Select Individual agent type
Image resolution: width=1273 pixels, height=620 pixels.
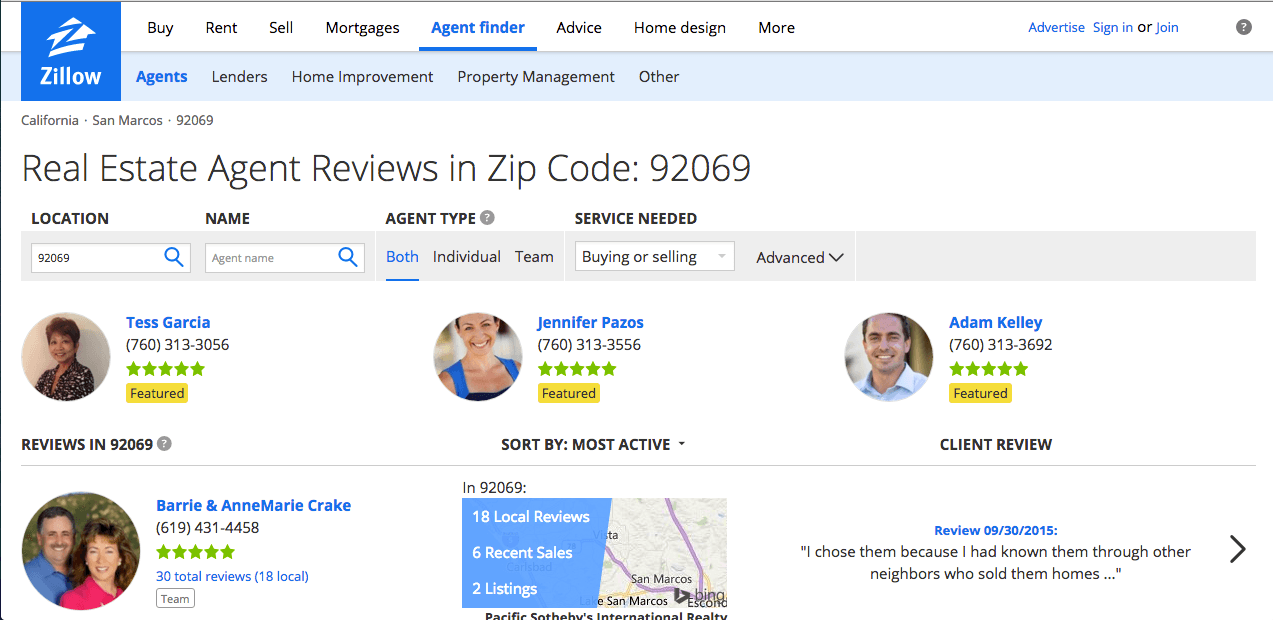click(467, 257)
